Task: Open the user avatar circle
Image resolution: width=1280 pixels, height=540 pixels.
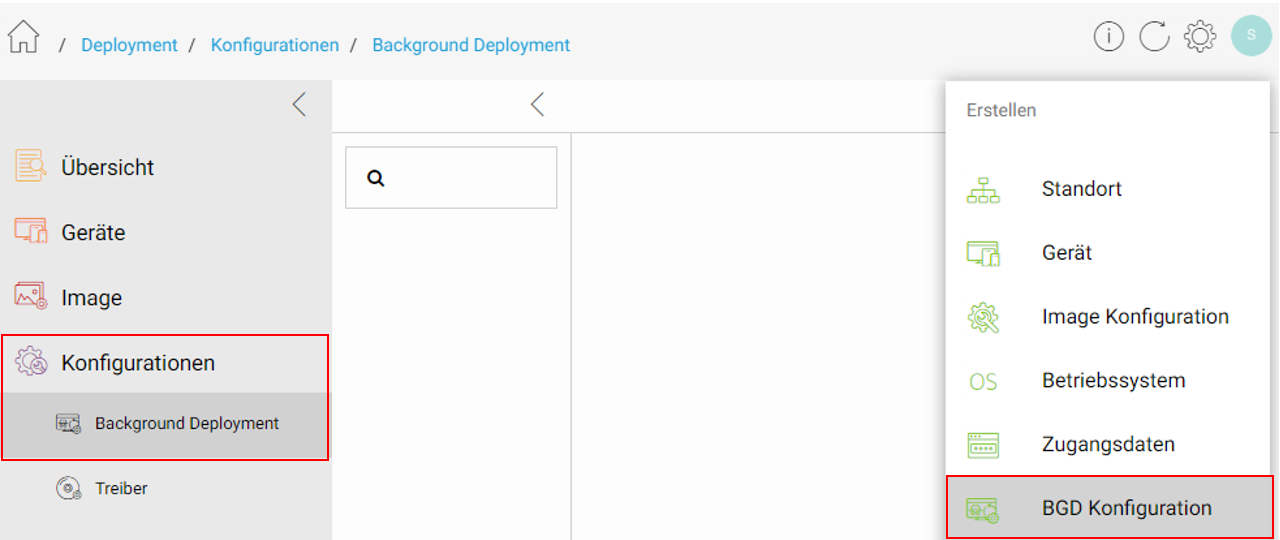Action: tap(1251, 36)
